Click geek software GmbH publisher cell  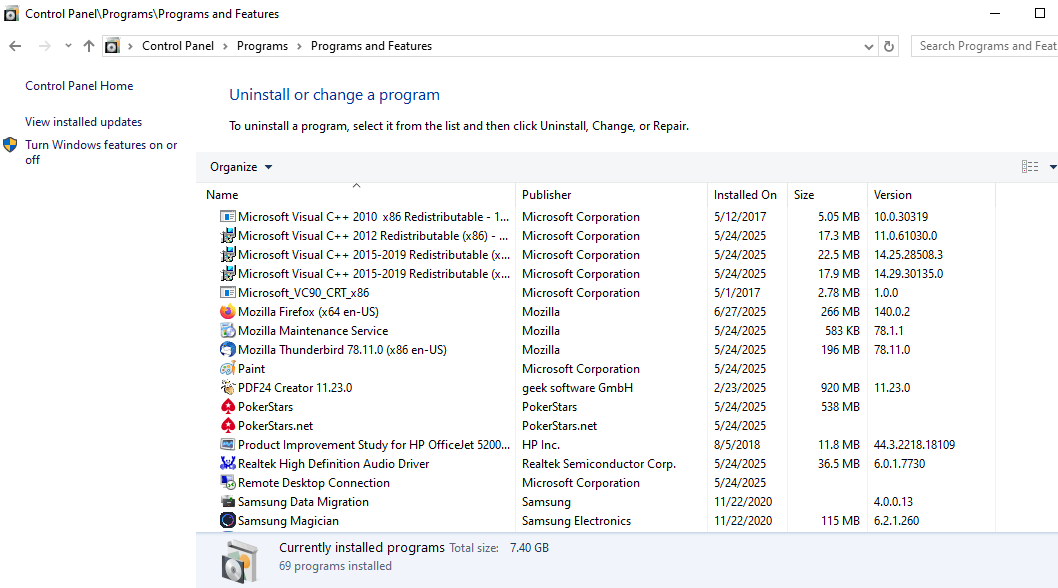pyautogui.click(x=578, y=387)
